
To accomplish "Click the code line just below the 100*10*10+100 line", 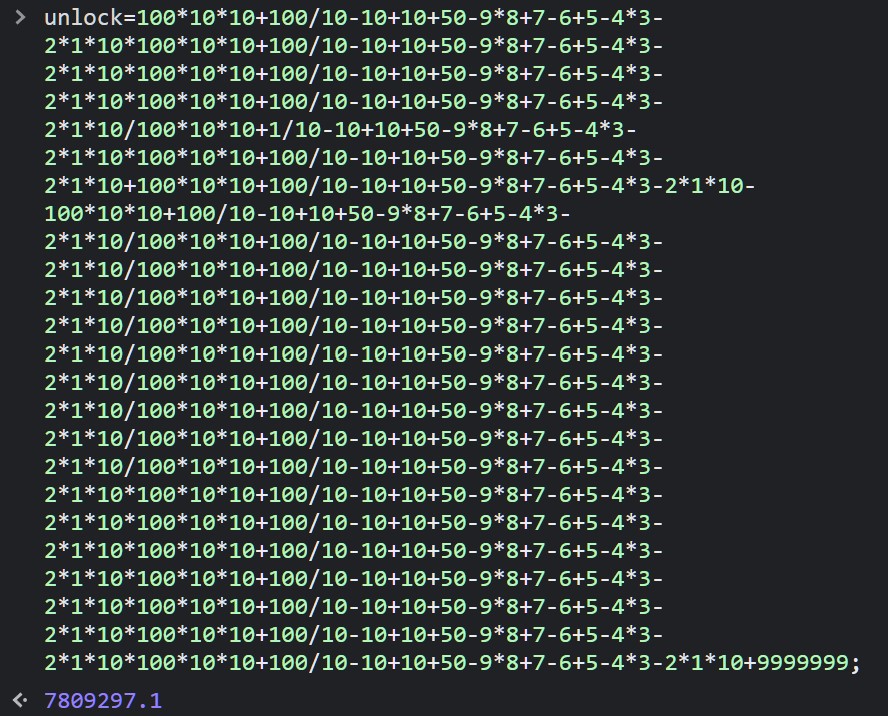I will point(354,241).
